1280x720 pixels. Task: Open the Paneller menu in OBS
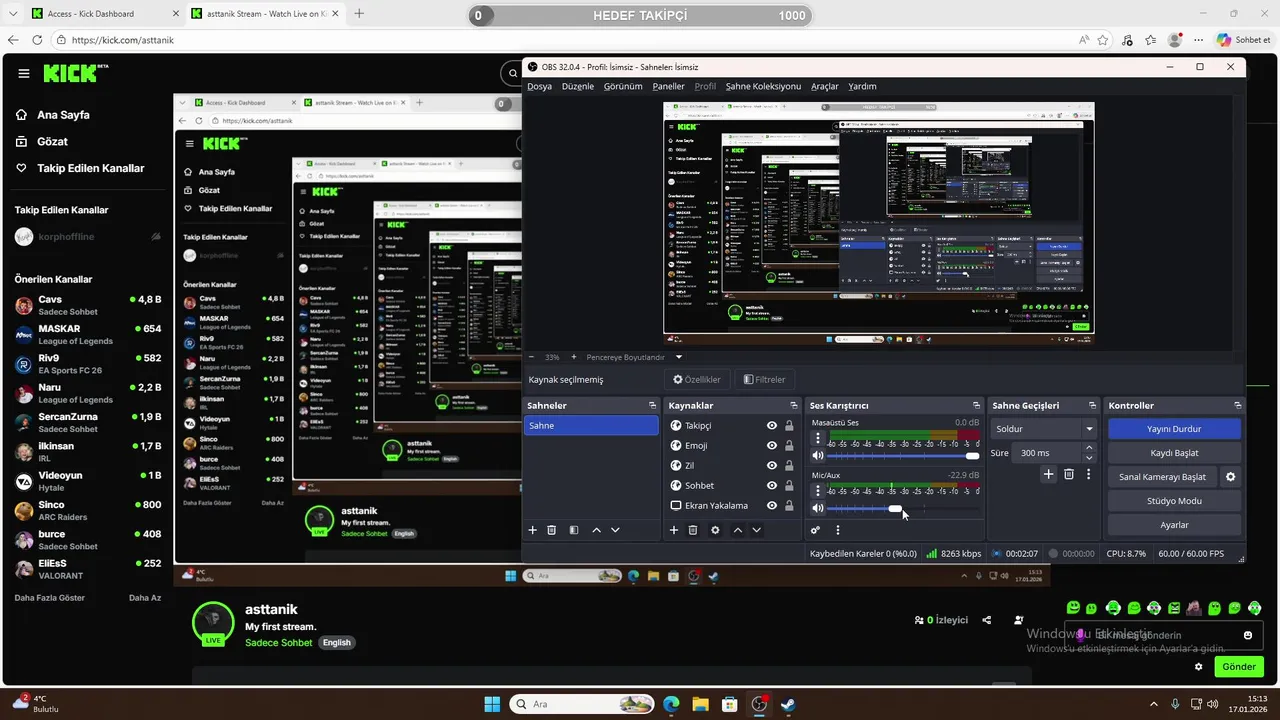[669, 86]
